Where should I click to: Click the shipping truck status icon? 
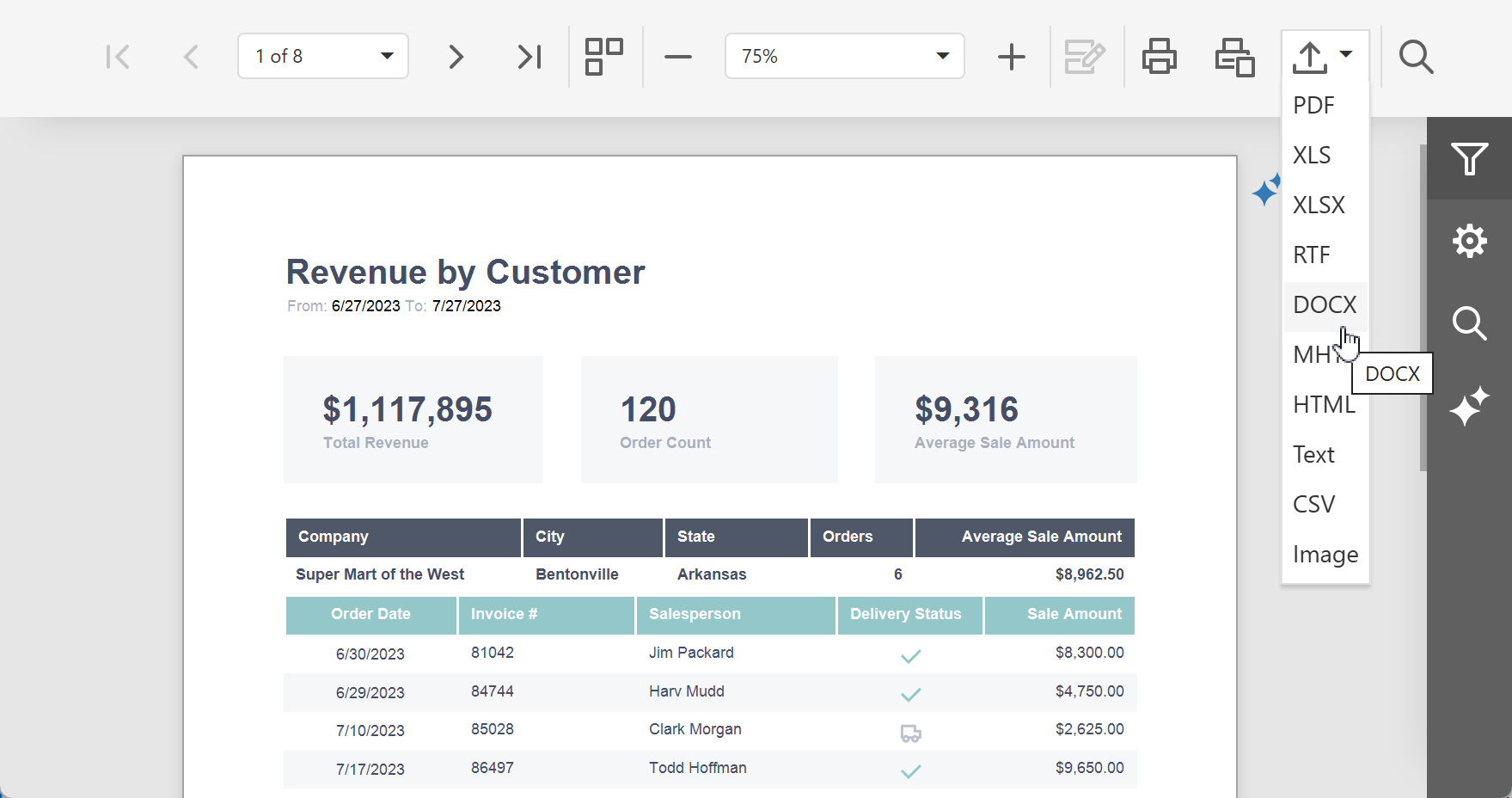910,734
